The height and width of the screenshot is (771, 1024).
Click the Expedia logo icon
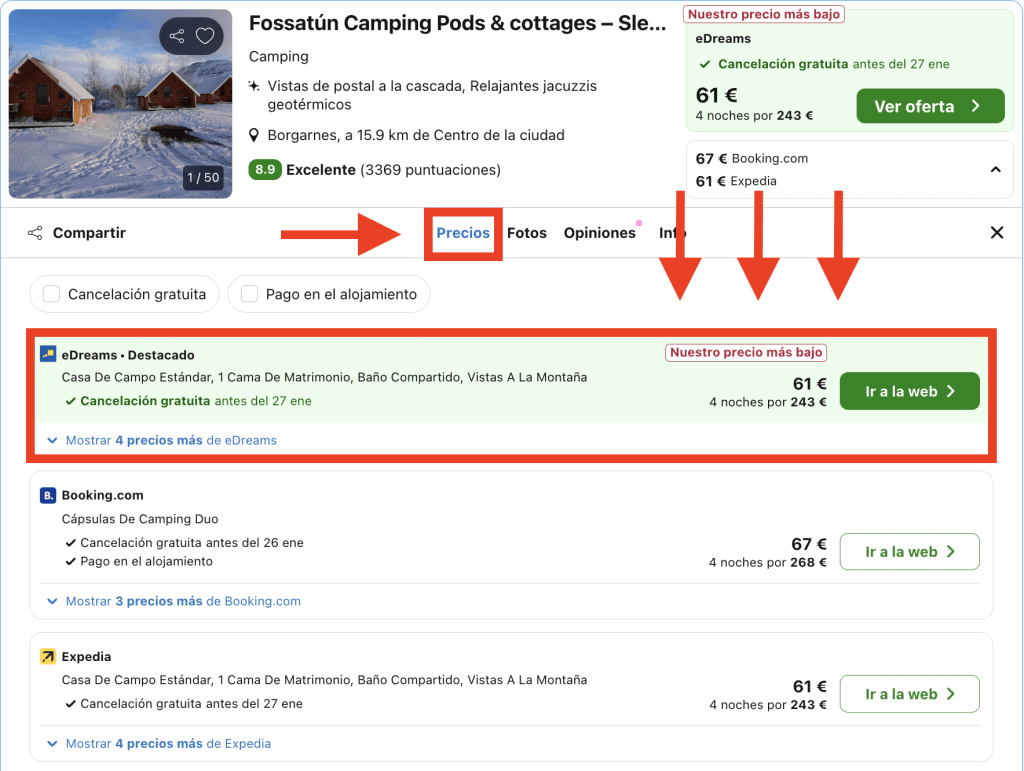coord(48,657)
